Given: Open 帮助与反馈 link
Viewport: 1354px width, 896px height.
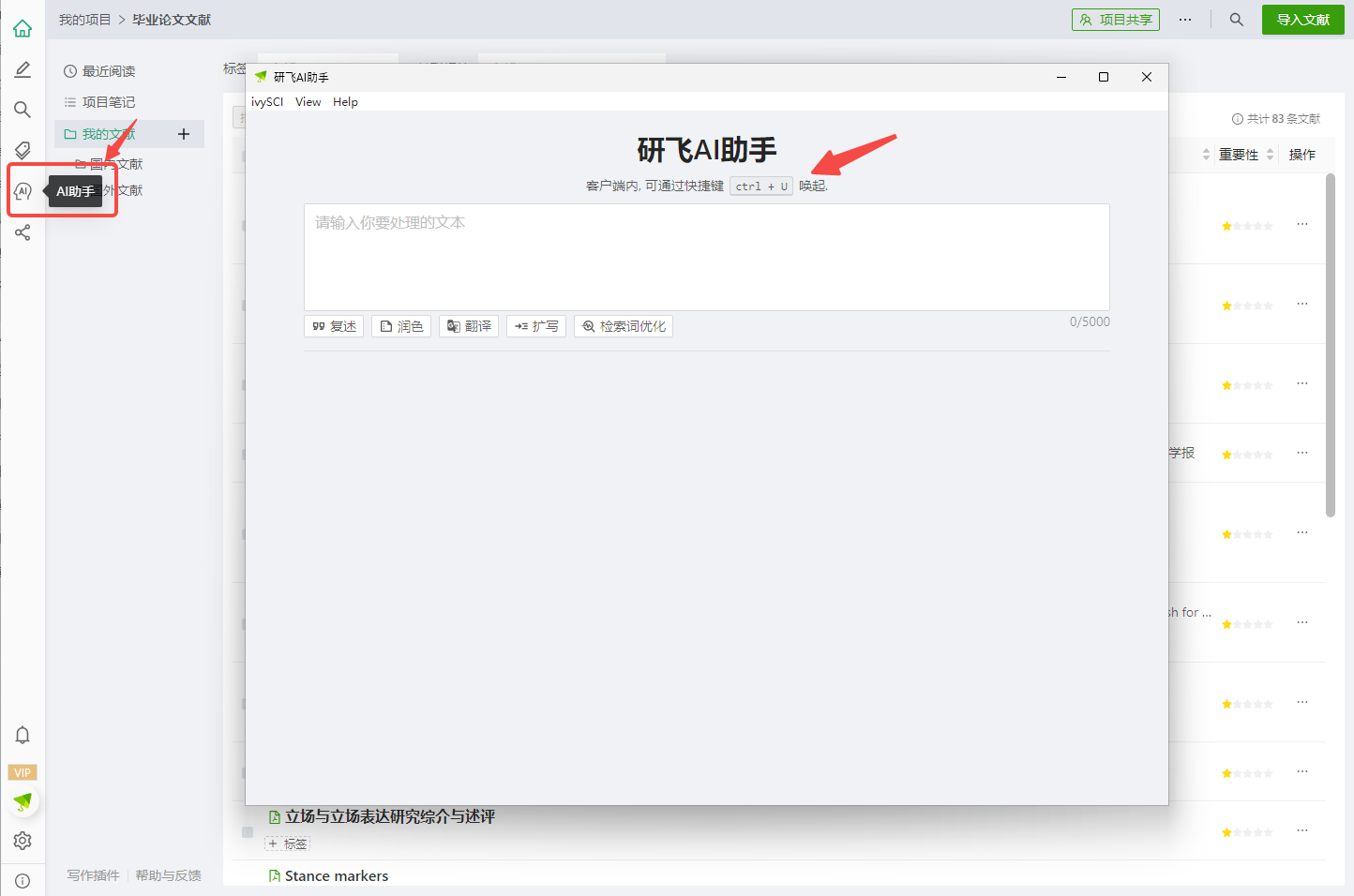Looking at the screenshot, I should click(x=168, y=875).
